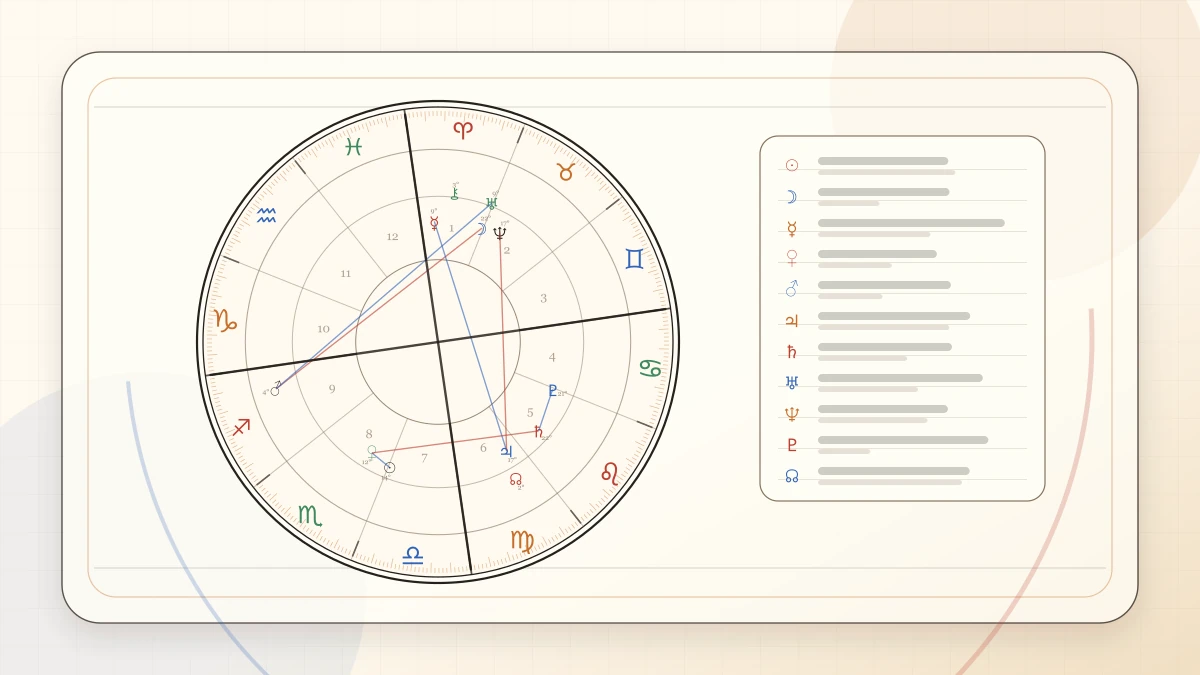Select the green Scorpio glyph on the wheel
Viewport: 1200px width, 675px height.
point(310,515)
